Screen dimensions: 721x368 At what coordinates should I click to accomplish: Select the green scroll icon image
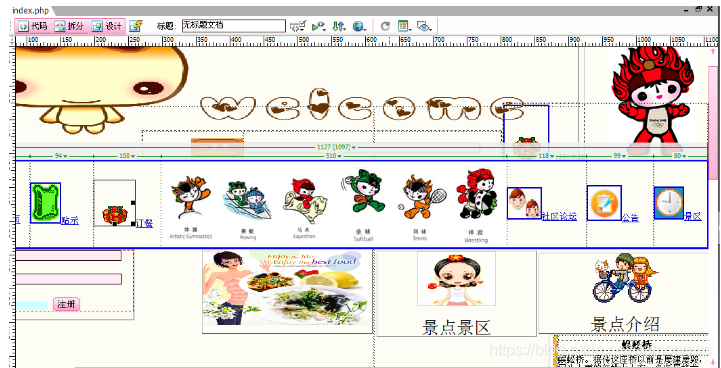click(x=46, y=203)
